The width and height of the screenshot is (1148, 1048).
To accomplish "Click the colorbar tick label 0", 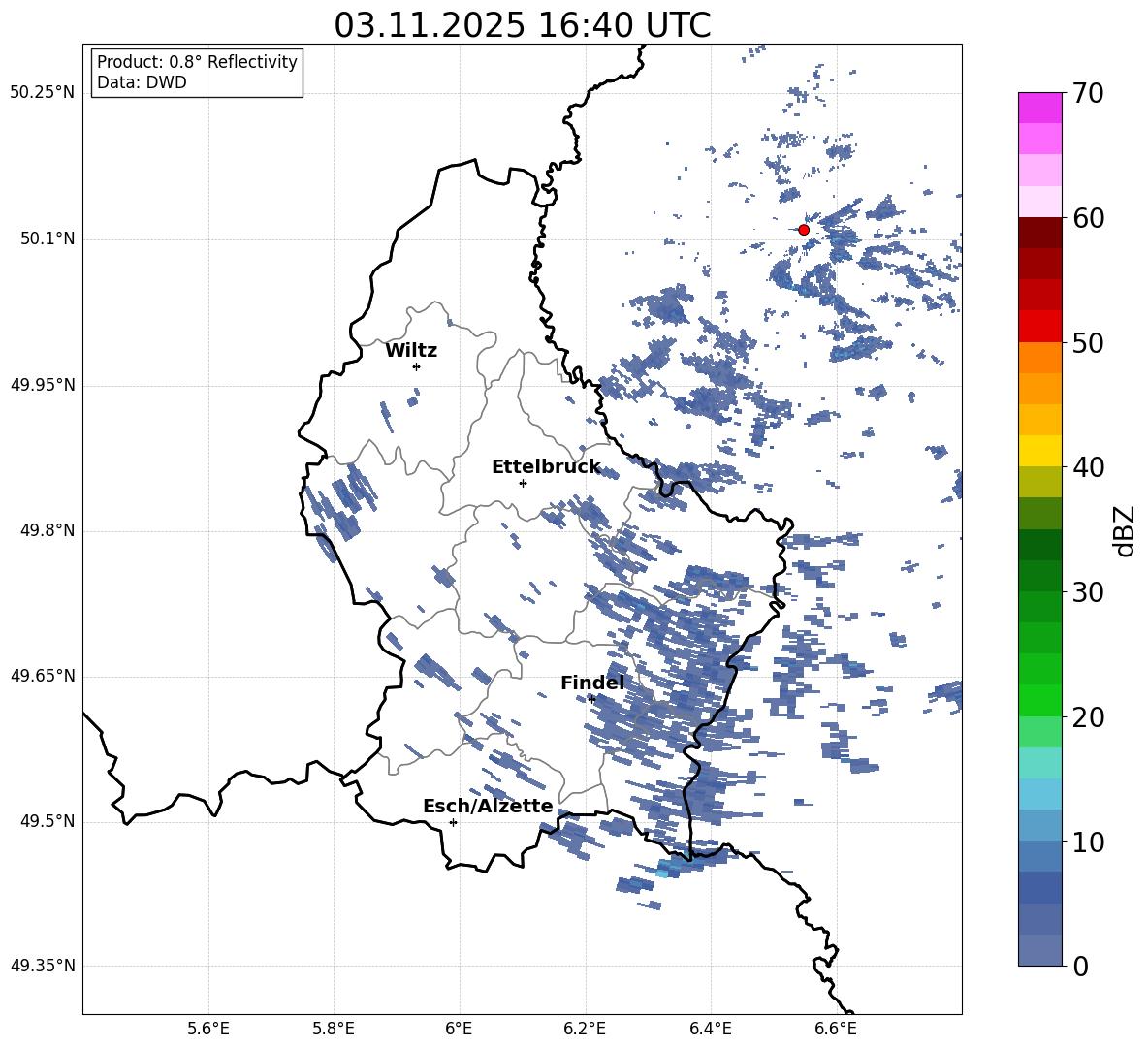I will pyautogui.click(x=1081, y=966).
